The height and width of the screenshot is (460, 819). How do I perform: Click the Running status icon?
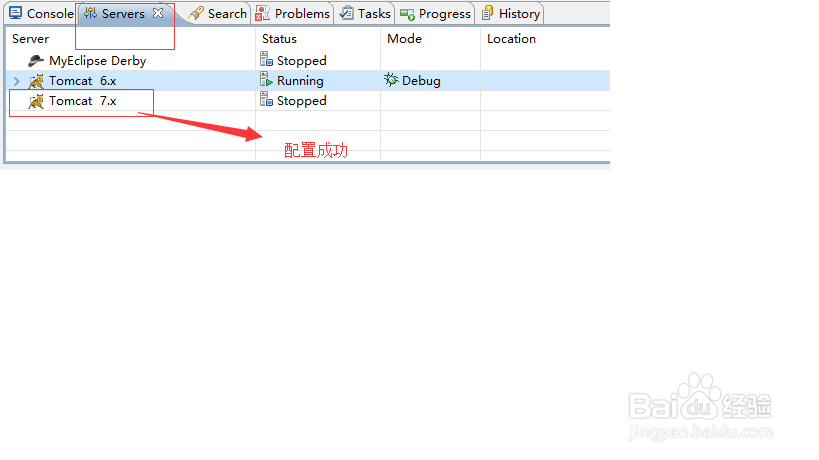[266, 79]
